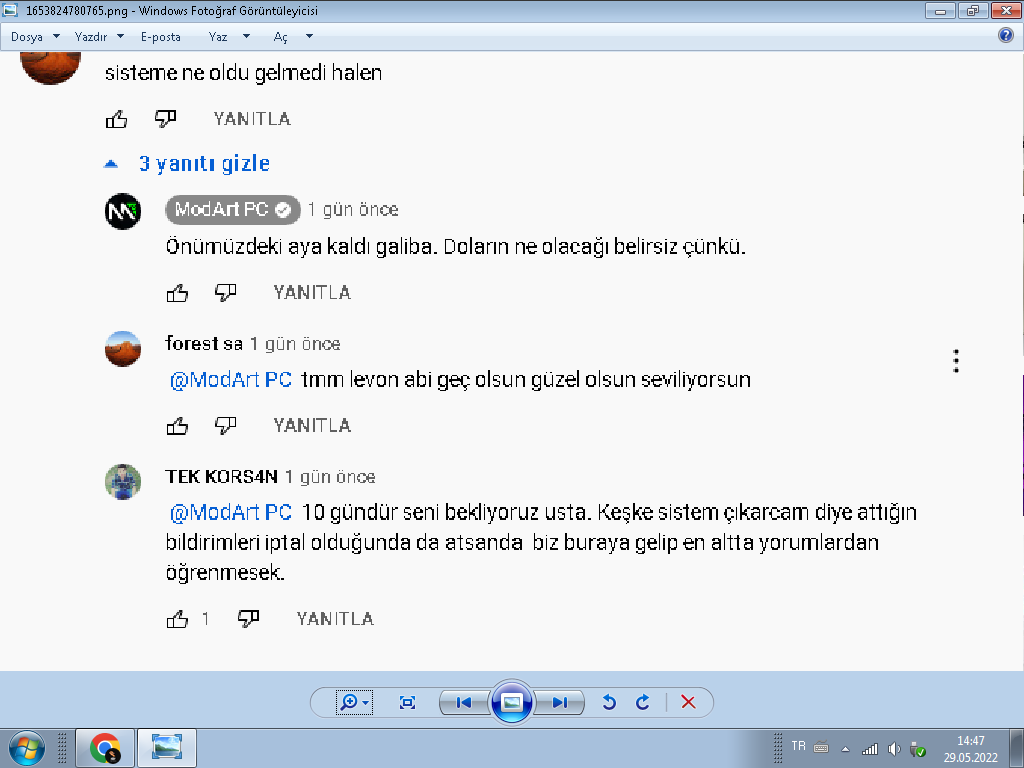Open Chrome from the taskbar
1024x768 pixels.
pos(105,748)
